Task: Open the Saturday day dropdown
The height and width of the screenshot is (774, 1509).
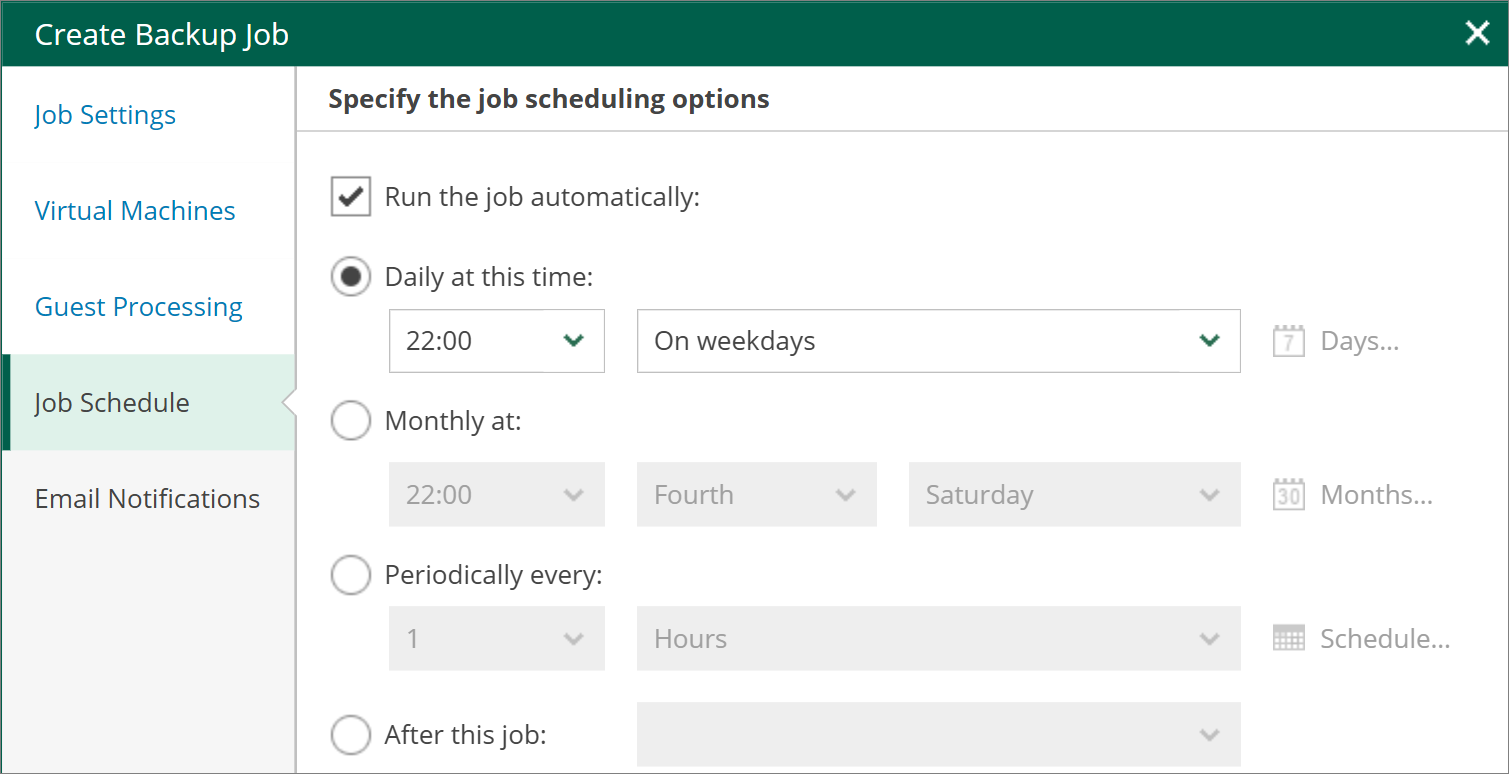Action: coord(1075,495)
